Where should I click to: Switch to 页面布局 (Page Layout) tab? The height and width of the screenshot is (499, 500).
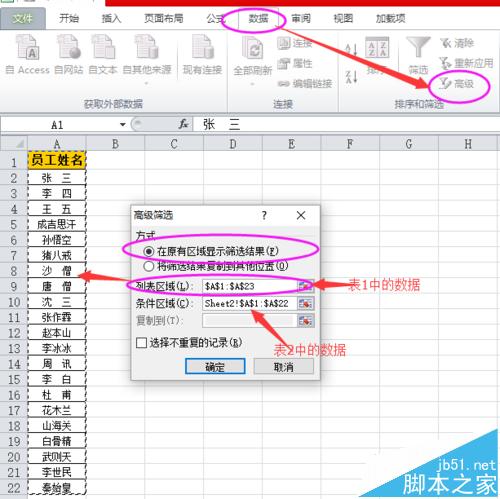pos(164,18)
